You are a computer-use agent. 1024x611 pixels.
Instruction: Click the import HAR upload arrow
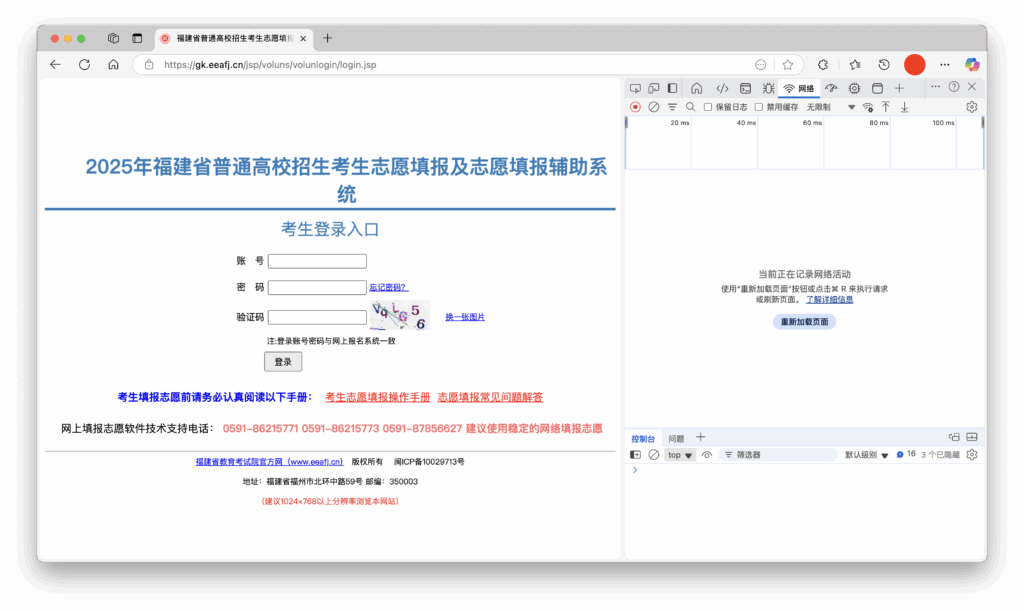click(886, 107)
